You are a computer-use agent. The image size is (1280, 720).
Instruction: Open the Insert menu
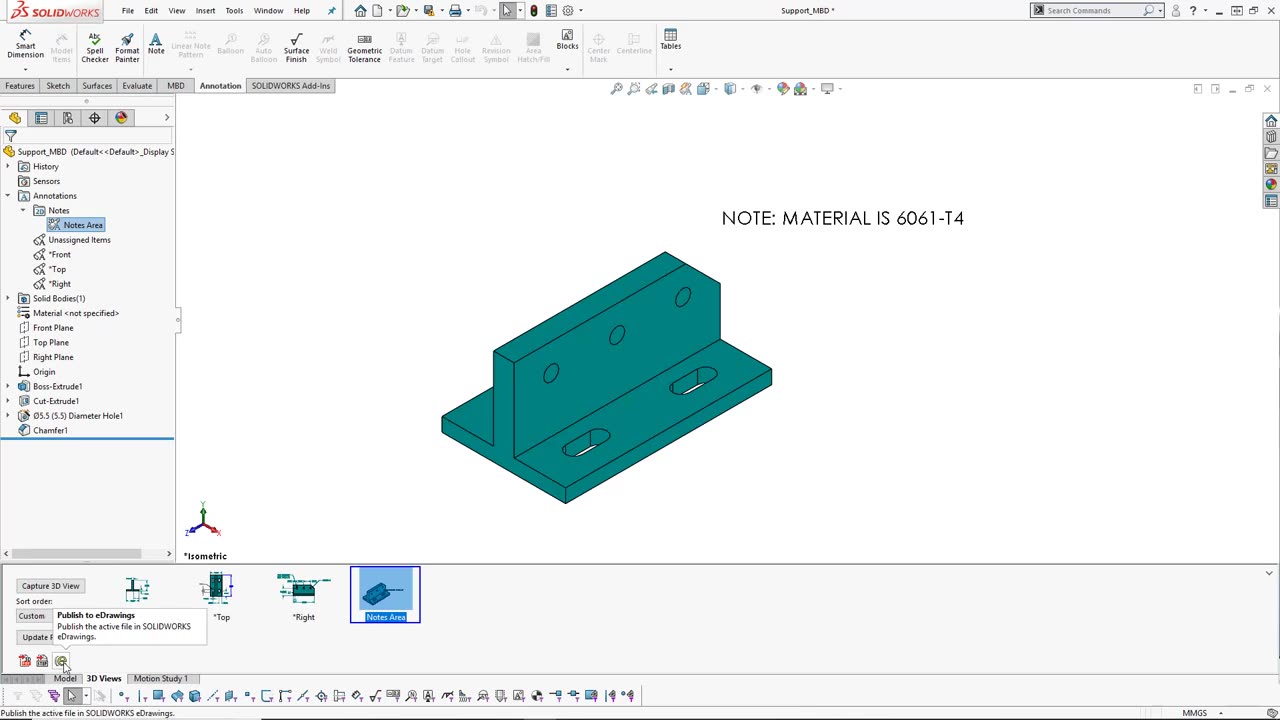click(x=205, y=11)
